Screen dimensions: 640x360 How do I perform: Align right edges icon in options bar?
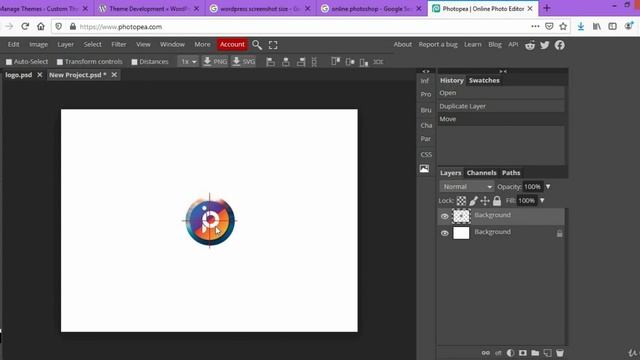(301, 62)
